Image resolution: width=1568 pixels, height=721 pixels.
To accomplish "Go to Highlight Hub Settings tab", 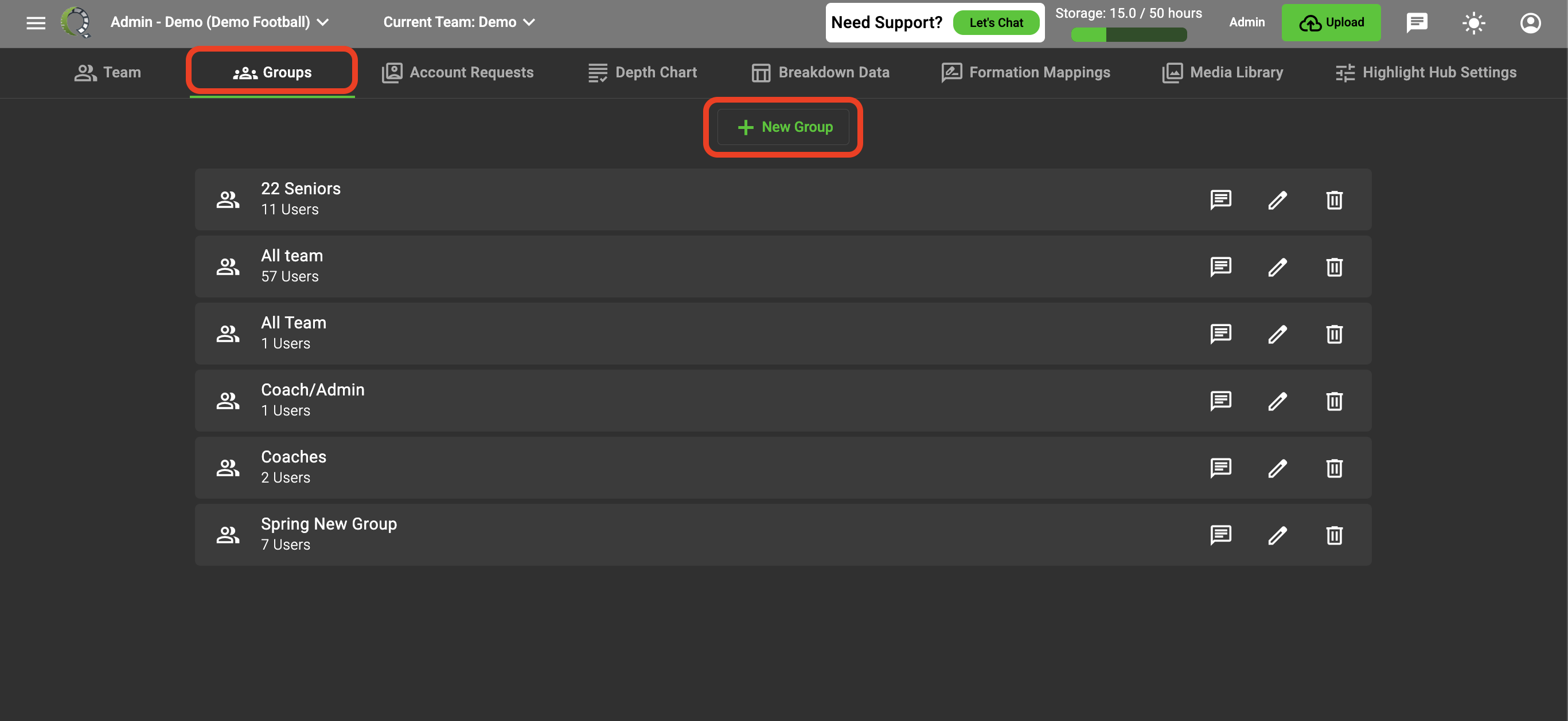I will click(x=1426, y=72).
